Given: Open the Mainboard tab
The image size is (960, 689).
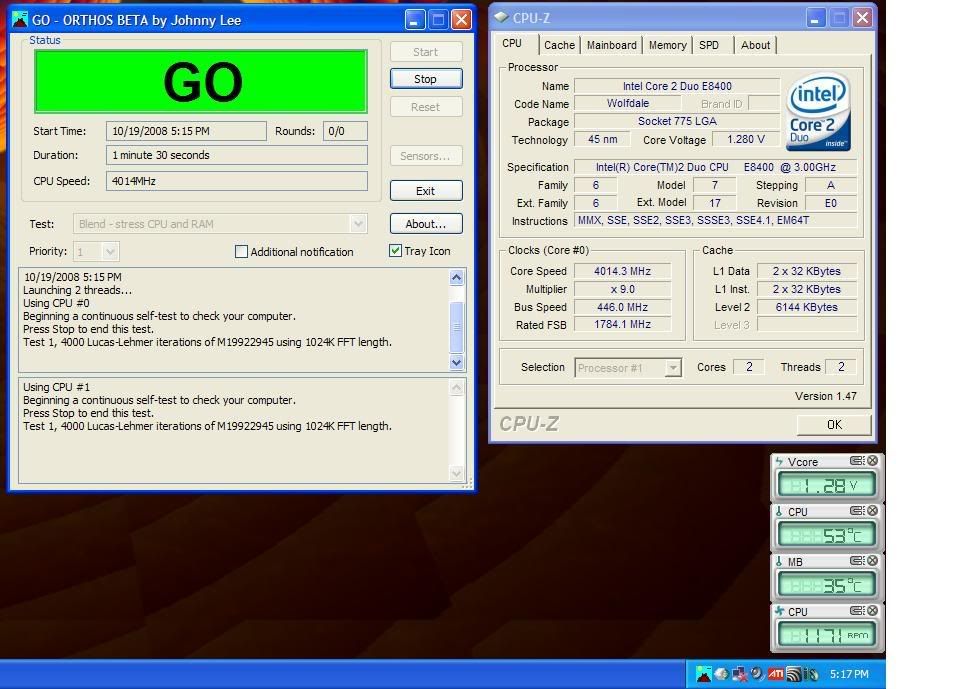Looking at the screenshot, I should pyautogui.click(x=612, y=45).
